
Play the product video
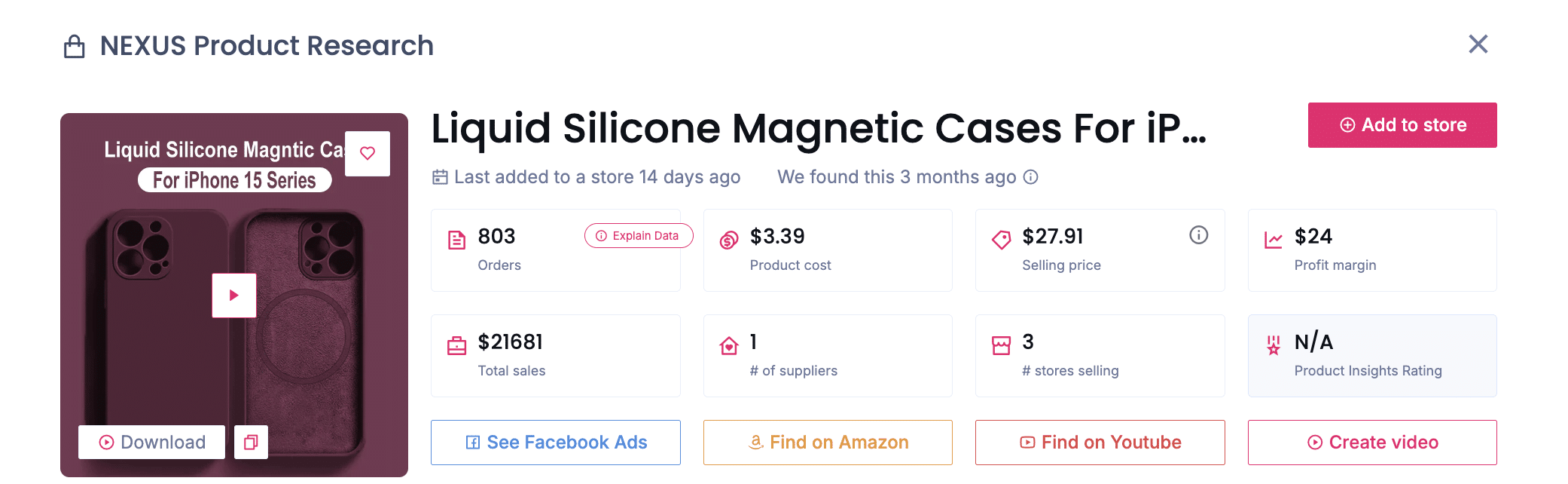[234, 296]
